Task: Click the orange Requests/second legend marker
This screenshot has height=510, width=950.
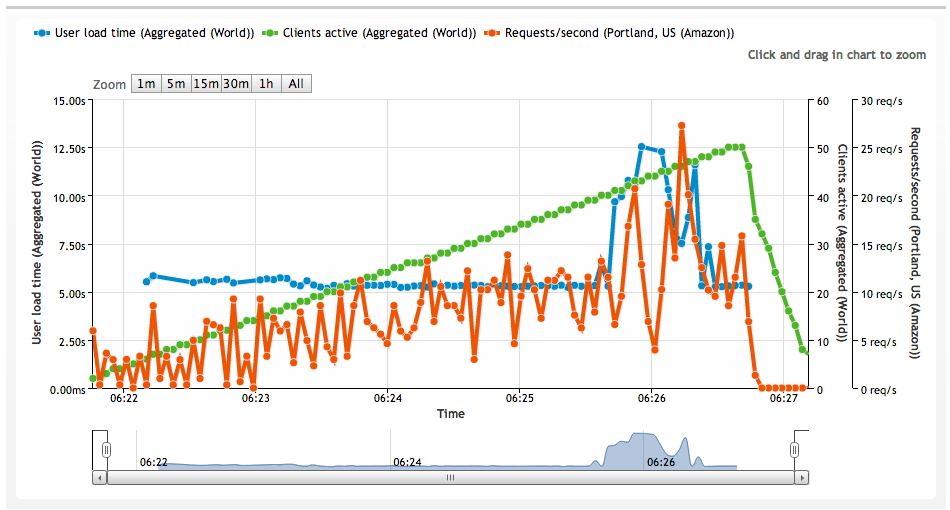Action: 490,33
